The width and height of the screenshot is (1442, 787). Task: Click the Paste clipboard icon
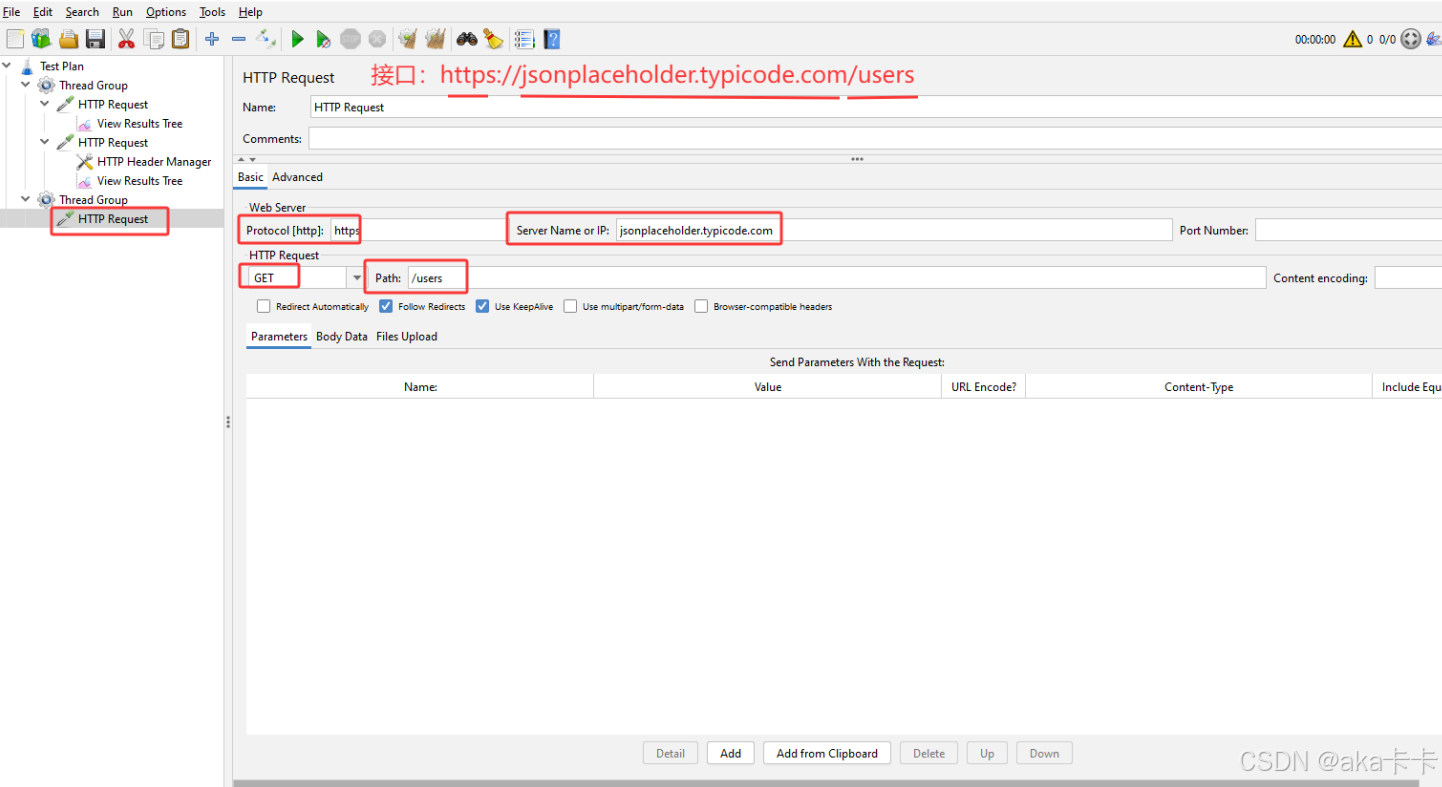[x=180, y=39]
